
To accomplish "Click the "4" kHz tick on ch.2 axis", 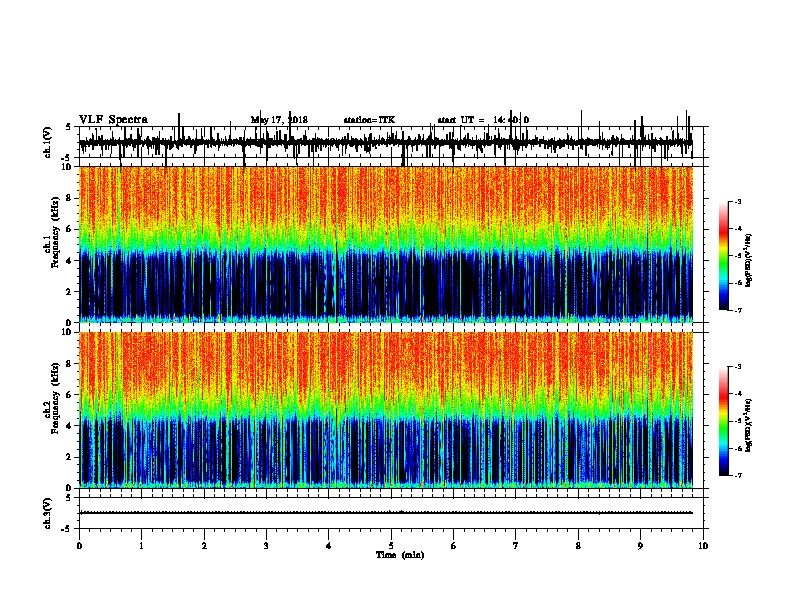I will [69, 426].
